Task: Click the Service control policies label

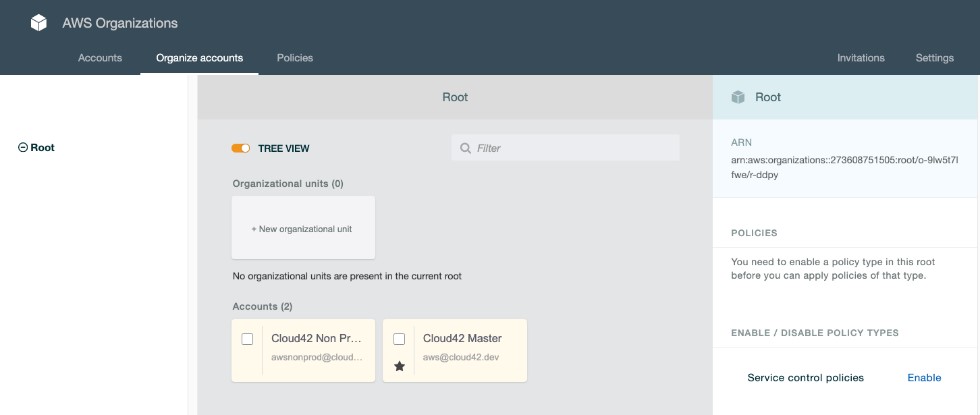Action: point(806,378)
